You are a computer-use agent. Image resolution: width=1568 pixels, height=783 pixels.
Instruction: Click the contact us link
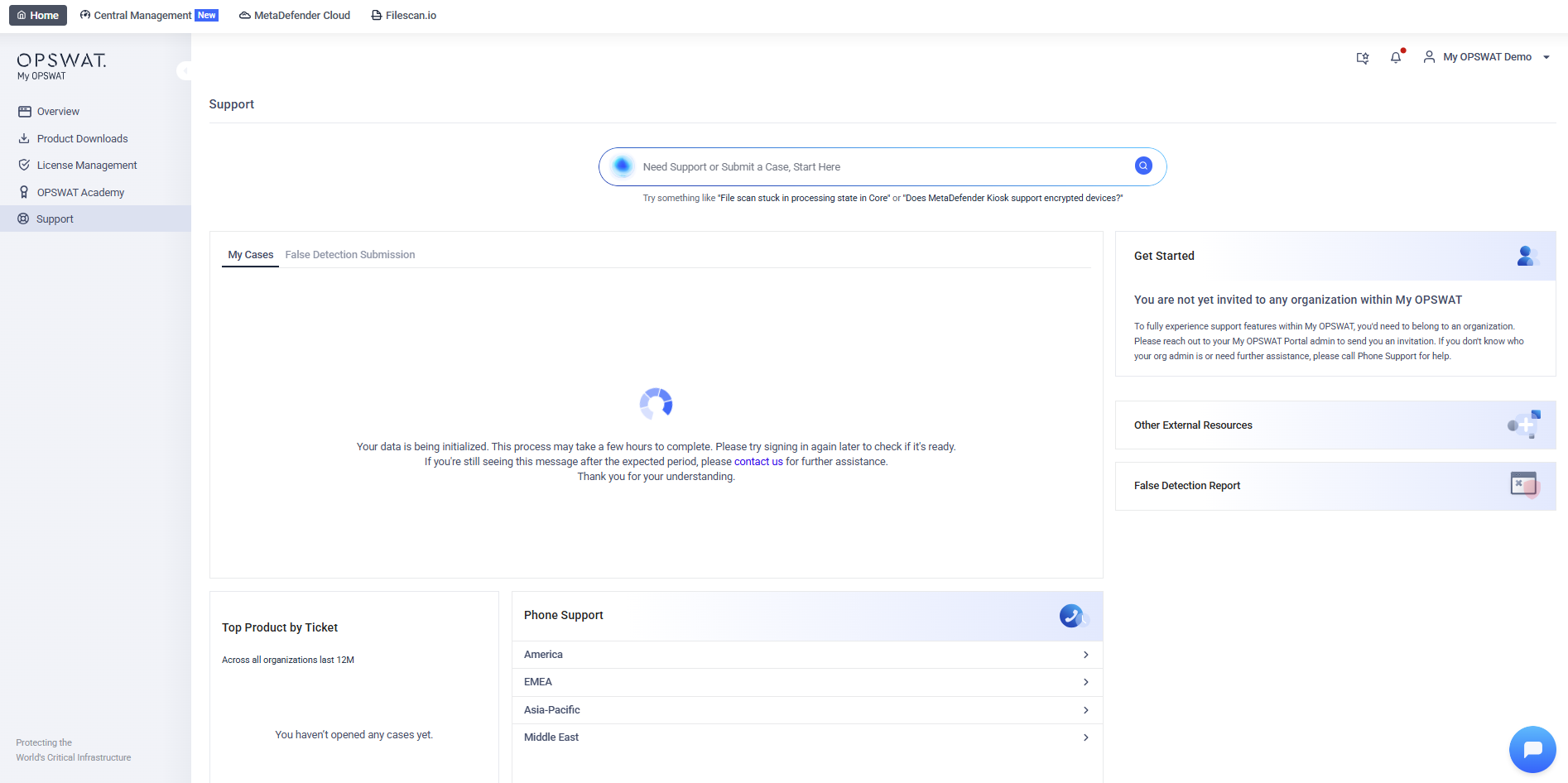[758, 462]
